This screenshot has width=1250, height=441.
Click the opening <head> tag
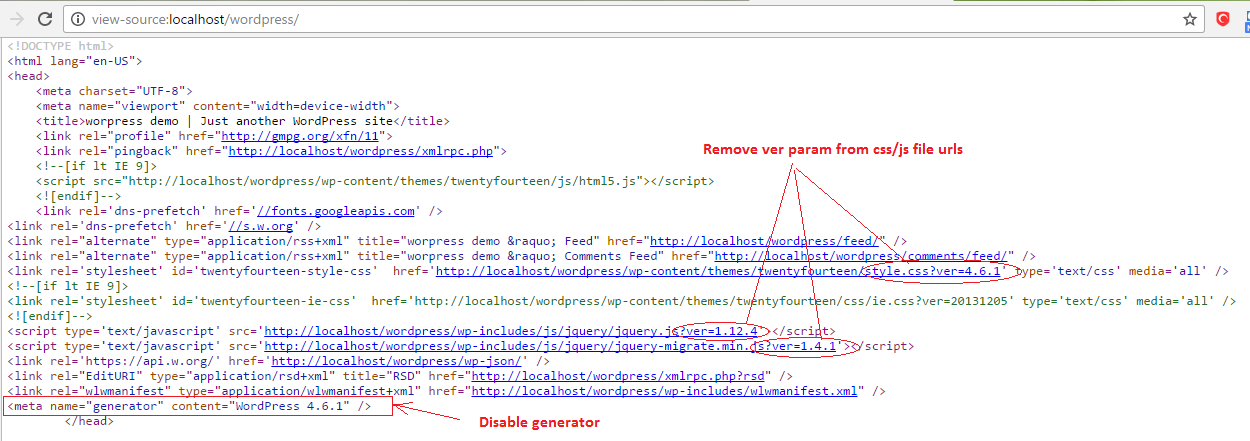[29, 76]
